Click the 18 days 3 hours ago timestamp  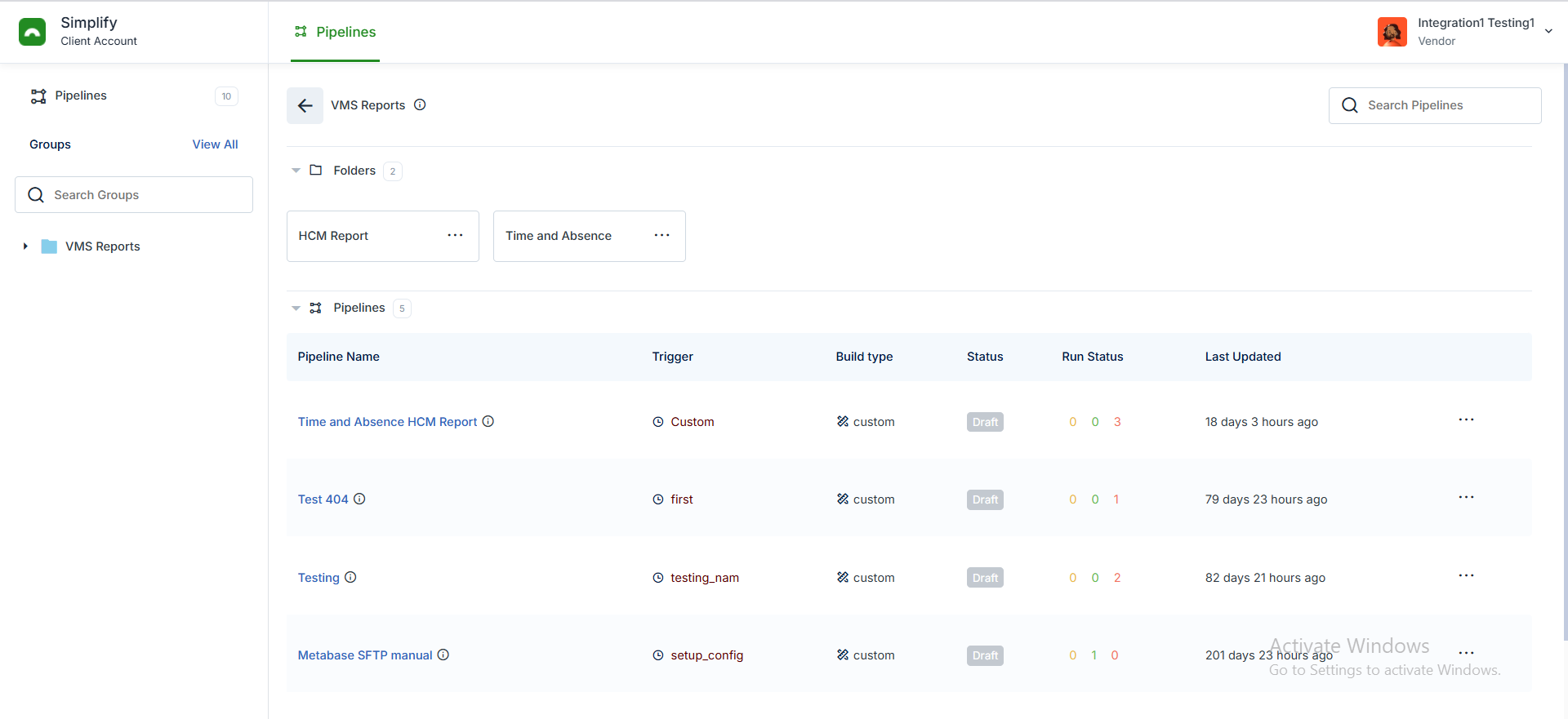(1261, 422)
